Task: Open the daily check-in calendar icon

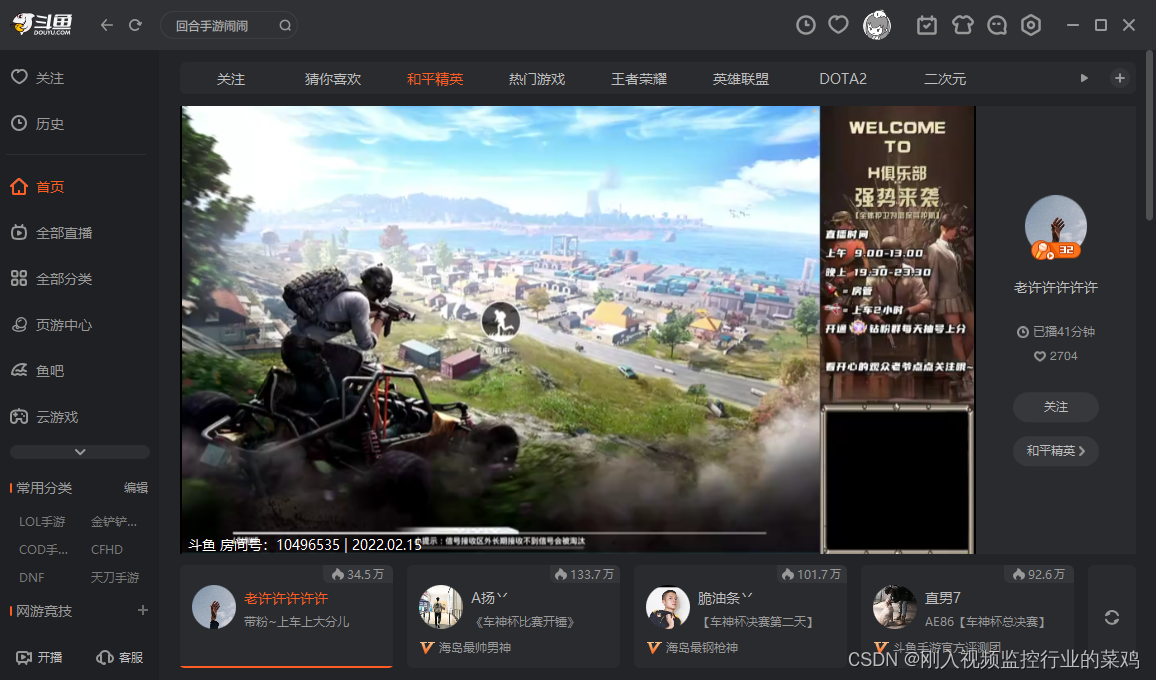Action: [927, 25]
